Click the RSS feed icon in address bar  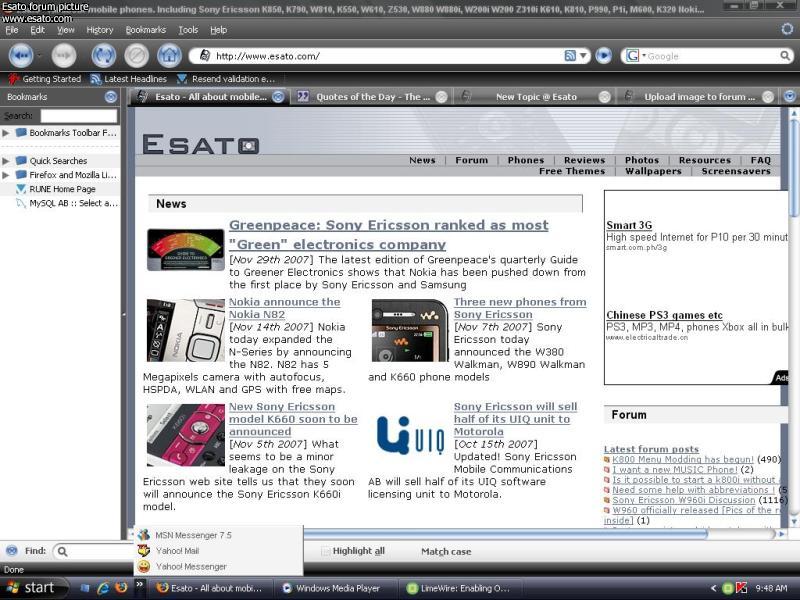570,56
